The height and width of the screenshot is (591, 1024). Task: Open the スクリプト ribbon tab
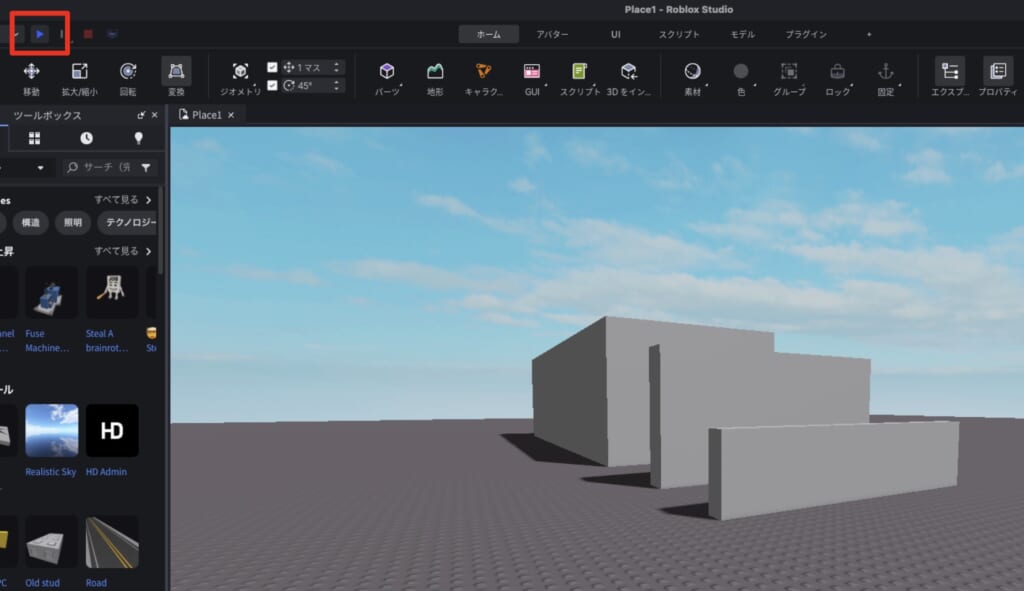tap(679, 34)
